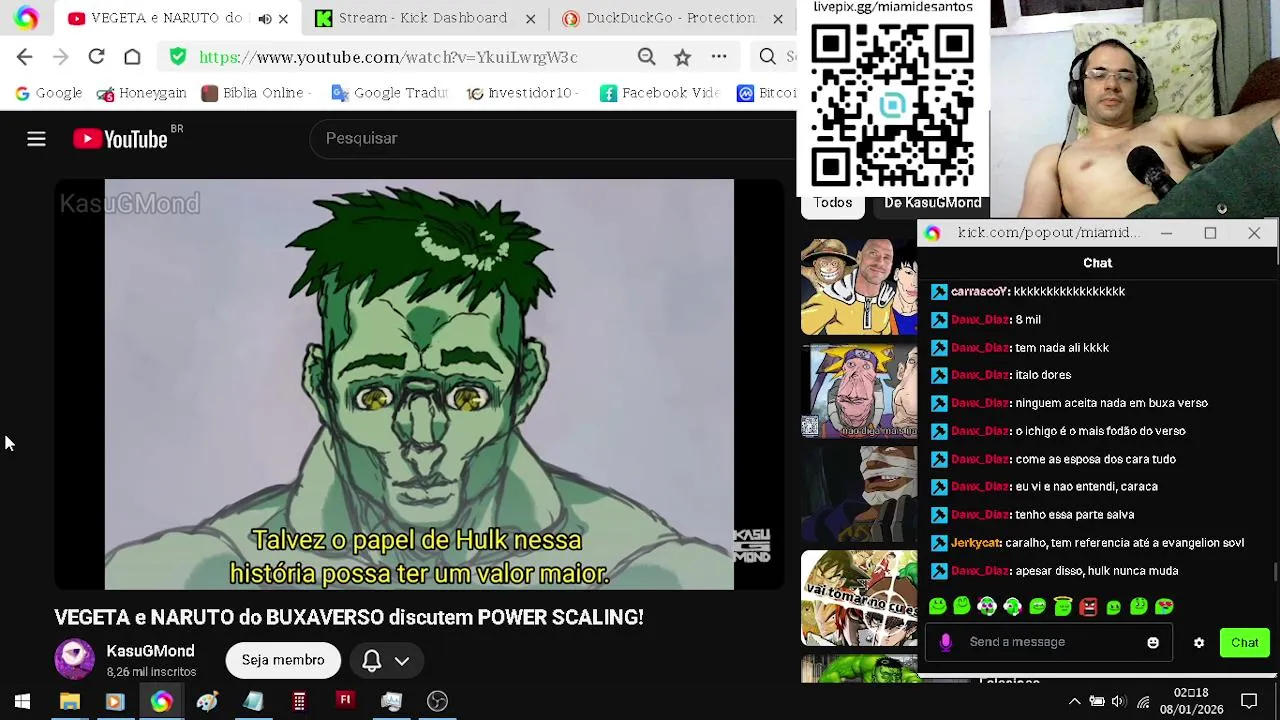Open the Honeygain bookmark

(141, 93)
